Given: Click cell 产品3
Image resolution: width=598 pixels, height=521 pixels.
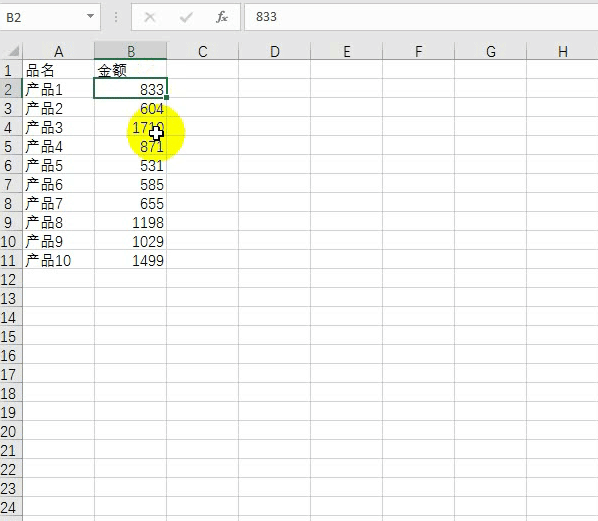Looking at the screenshot, I should click(x=58, y=127).
